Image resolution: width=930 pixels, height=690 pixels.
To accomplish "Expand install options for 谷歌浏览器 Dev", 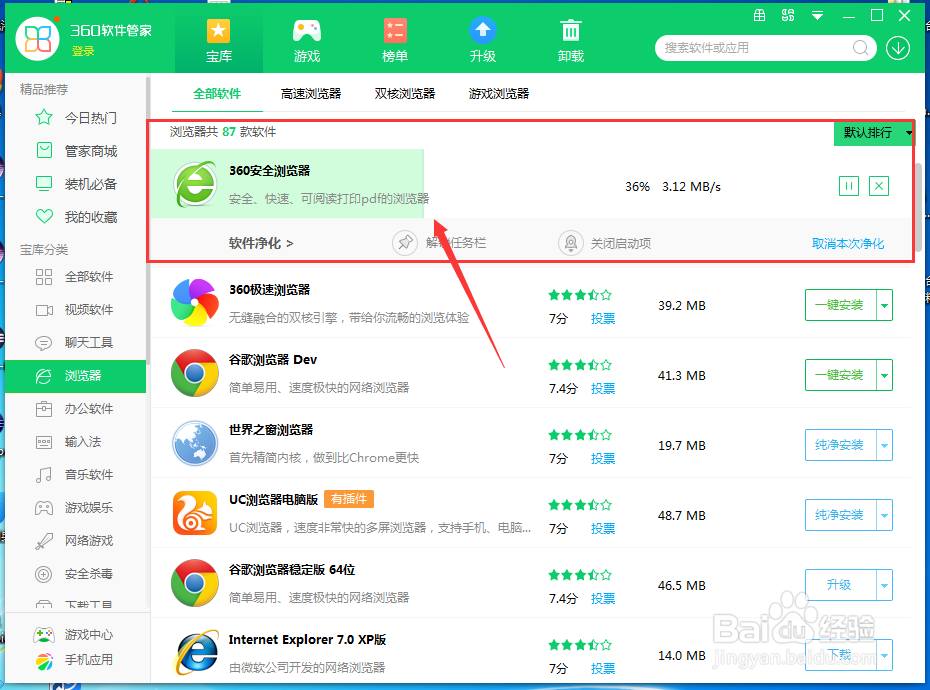I will pos(884,376).
